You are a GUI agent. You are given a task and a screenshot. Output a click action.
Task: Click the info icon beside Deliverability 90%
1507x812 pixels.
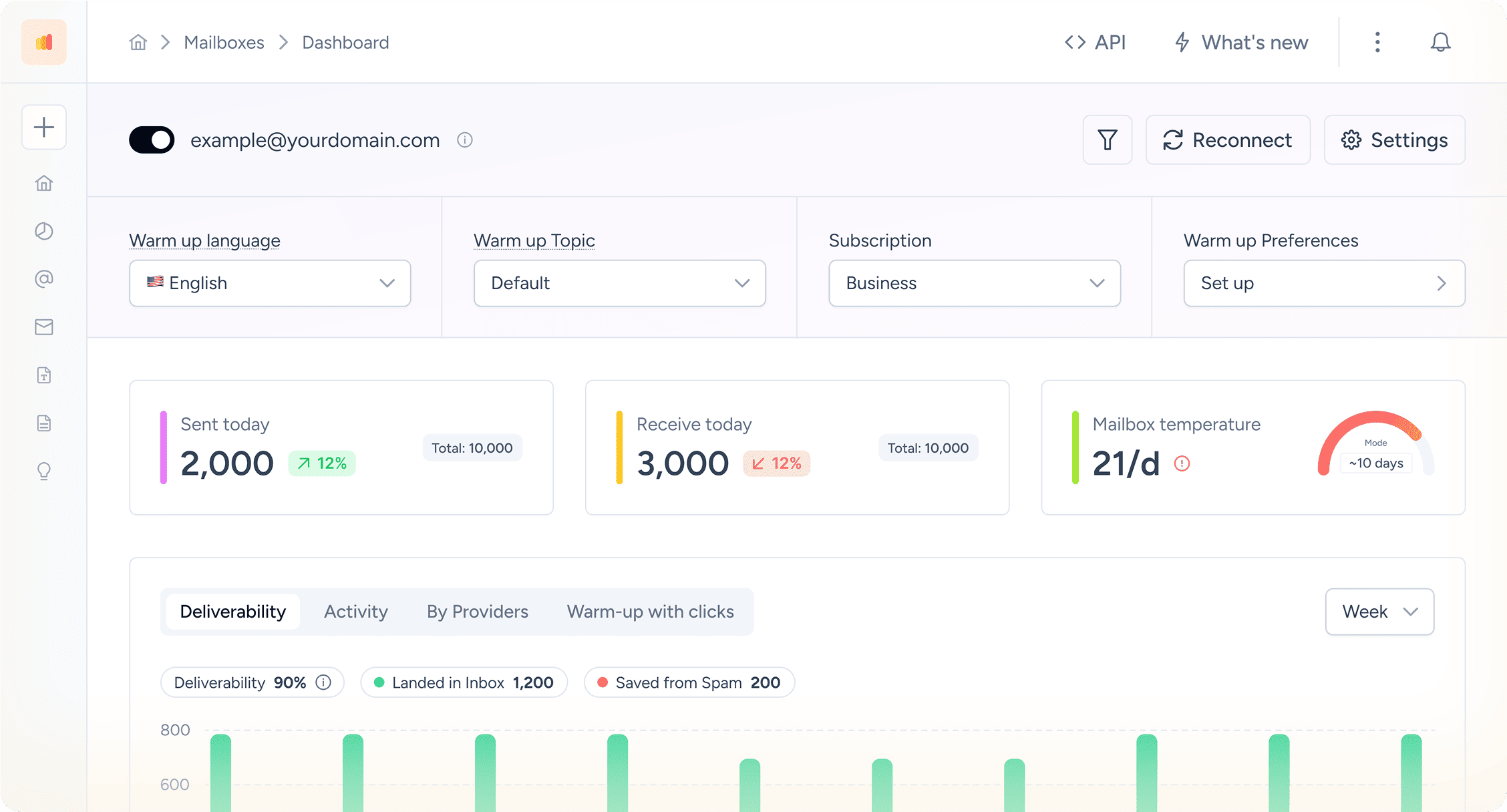323,682
